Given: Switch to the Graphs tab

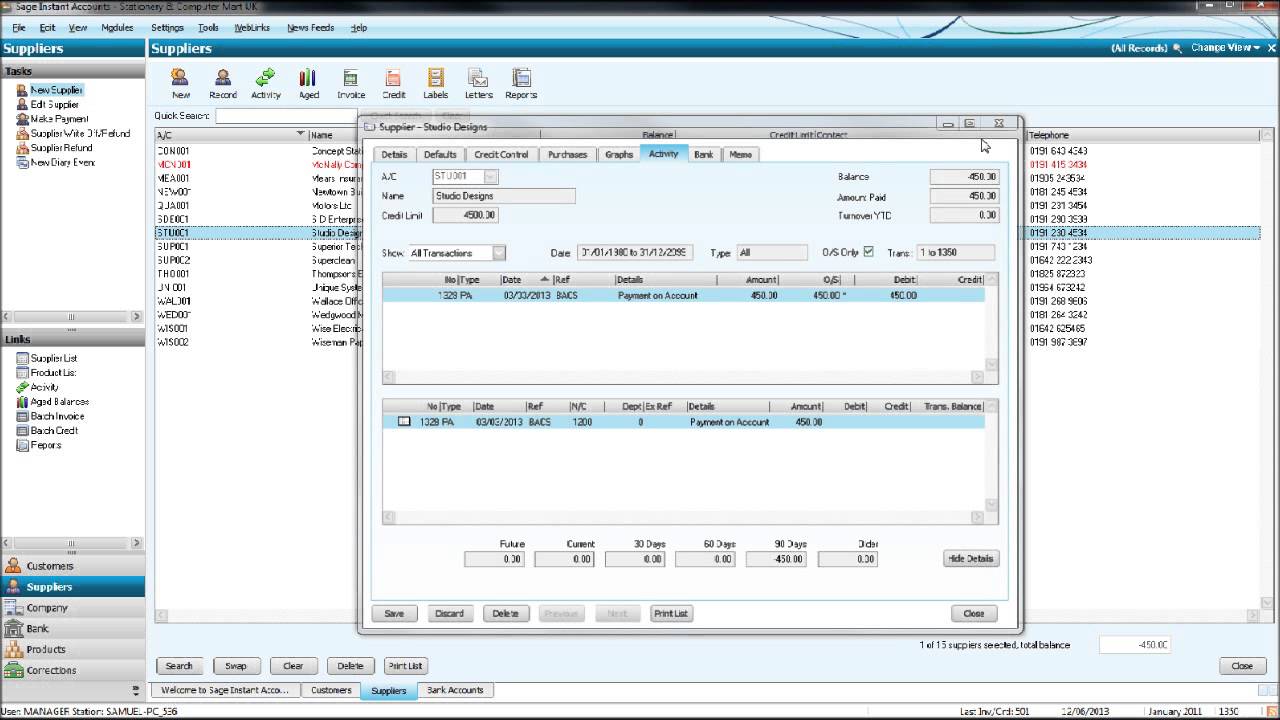Looking at the screenshot, I should pyautogui.click(x=619, y=154).
